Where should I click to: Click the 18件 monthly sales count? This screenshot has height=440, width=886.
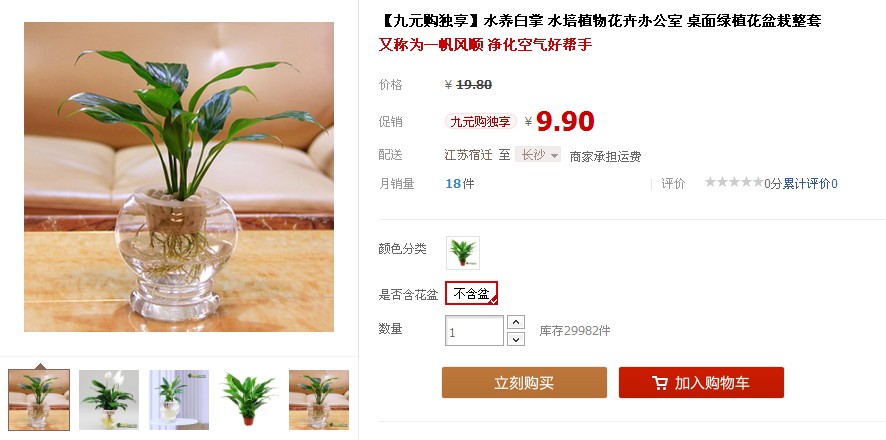point(459,184)
